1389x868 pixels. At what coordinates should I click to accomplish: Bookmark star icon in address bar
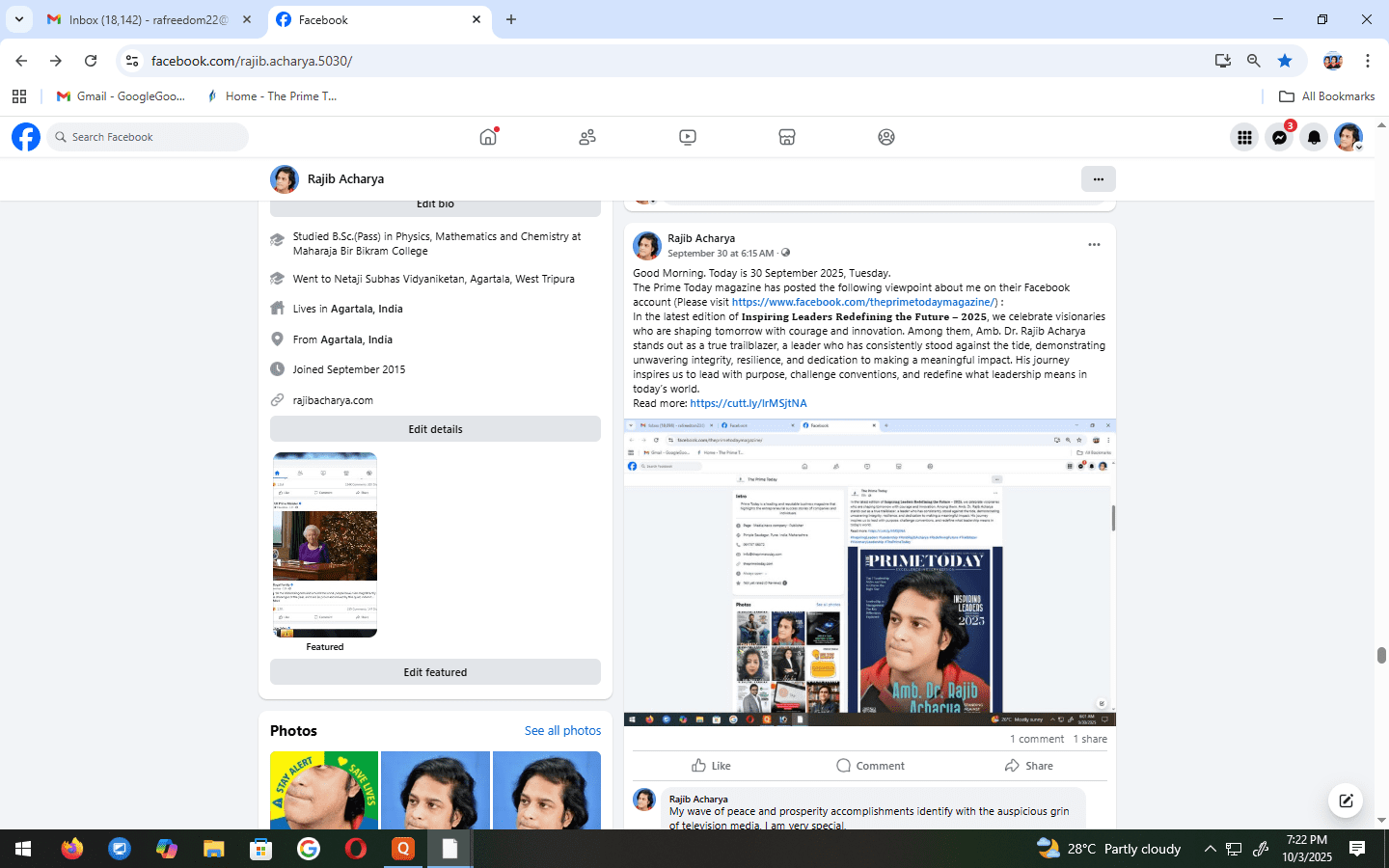(x=1285, y=61)
